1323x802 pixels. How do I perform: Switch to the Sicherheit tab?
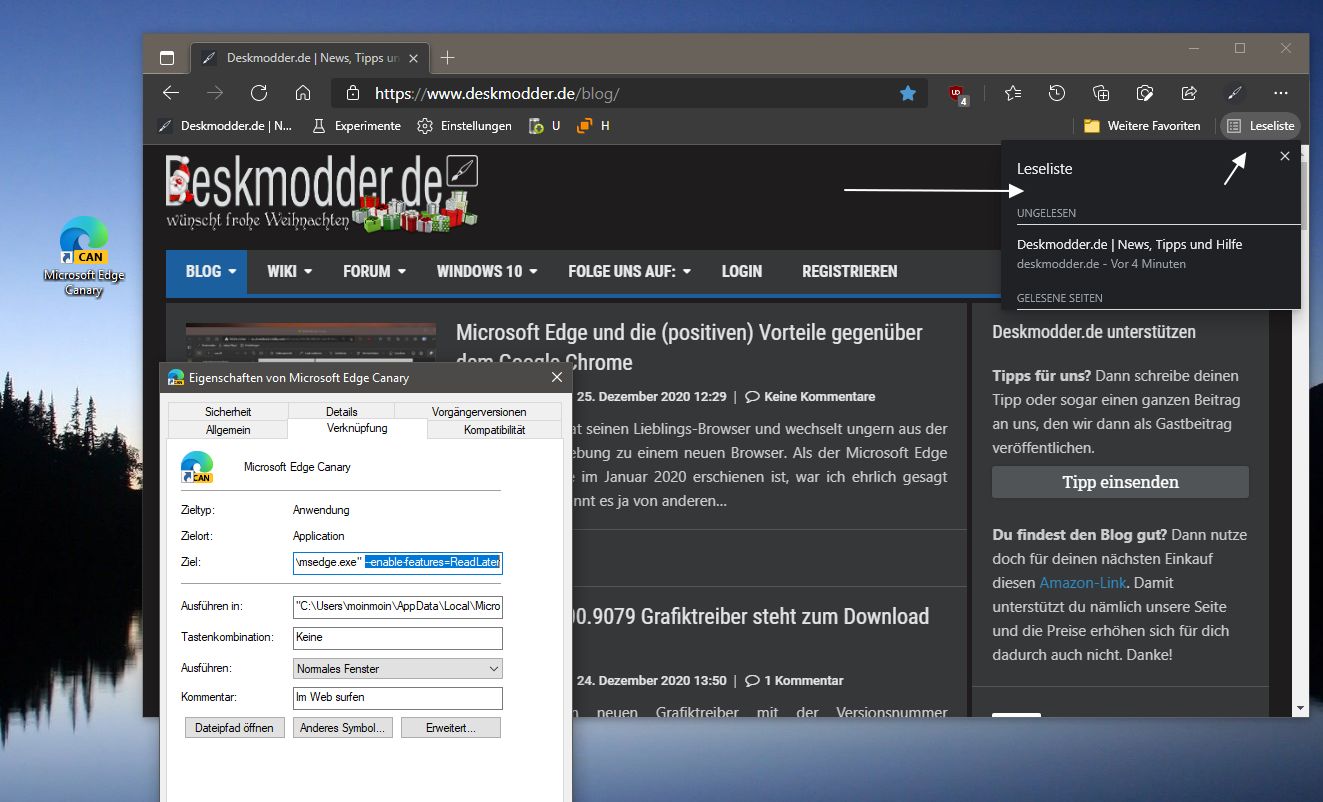tap(228, 412)
